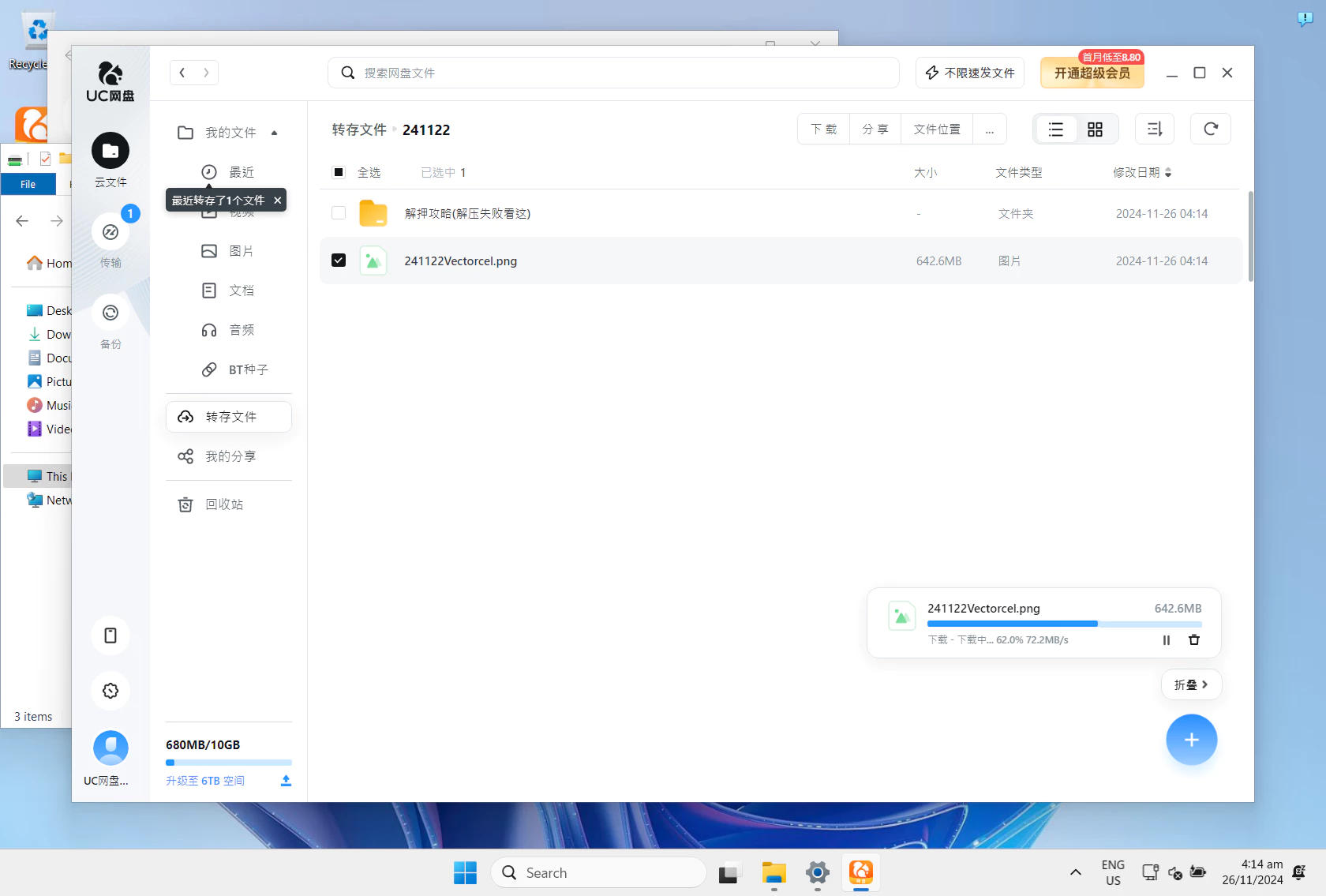Open BT种子 category
1326x896 pixels.
235,369
